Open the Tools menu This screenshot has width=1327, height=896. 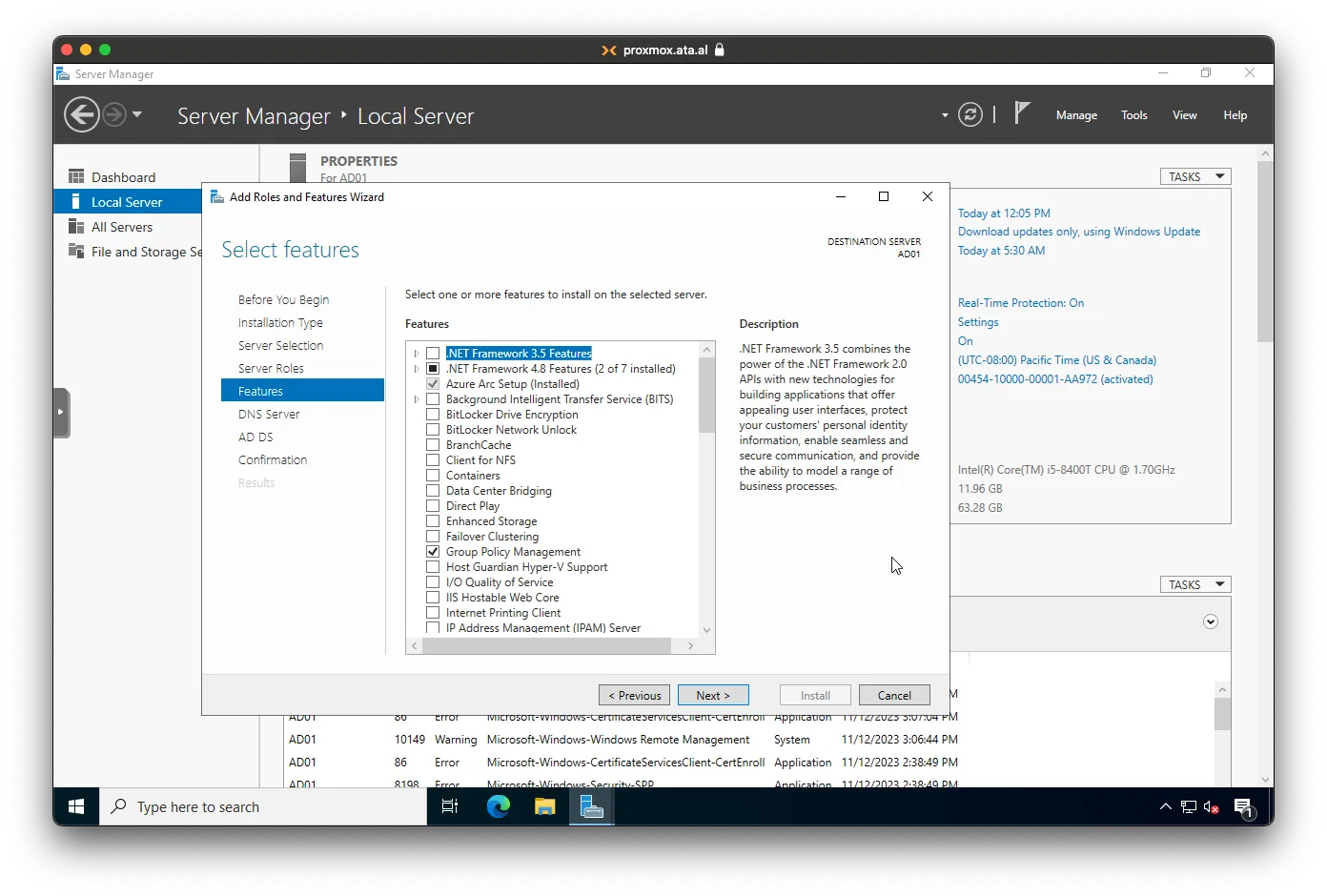click(1134, 115)
